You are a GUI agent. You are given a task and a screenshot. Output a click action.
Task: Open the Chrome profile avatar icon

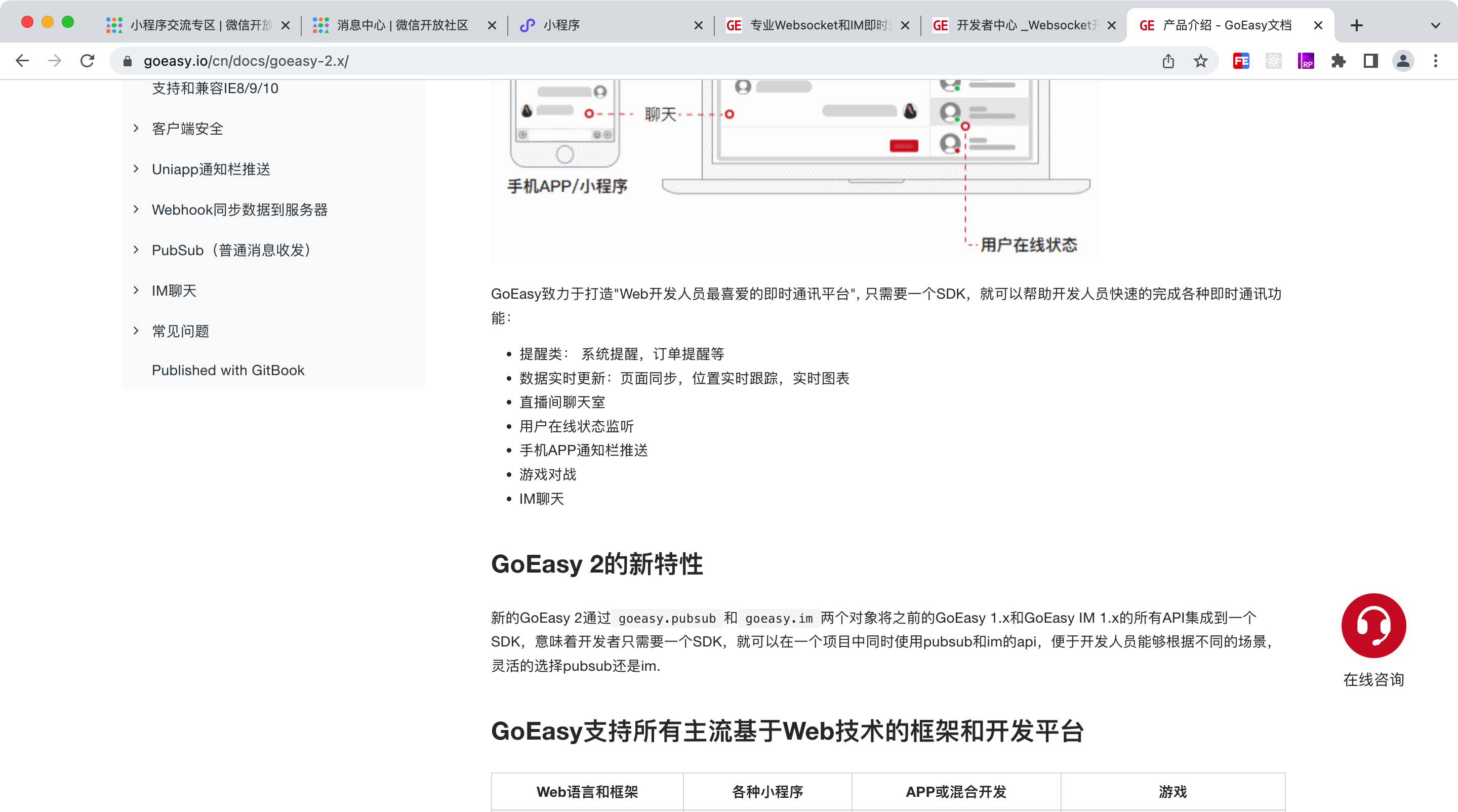(x=1403, y=61)
